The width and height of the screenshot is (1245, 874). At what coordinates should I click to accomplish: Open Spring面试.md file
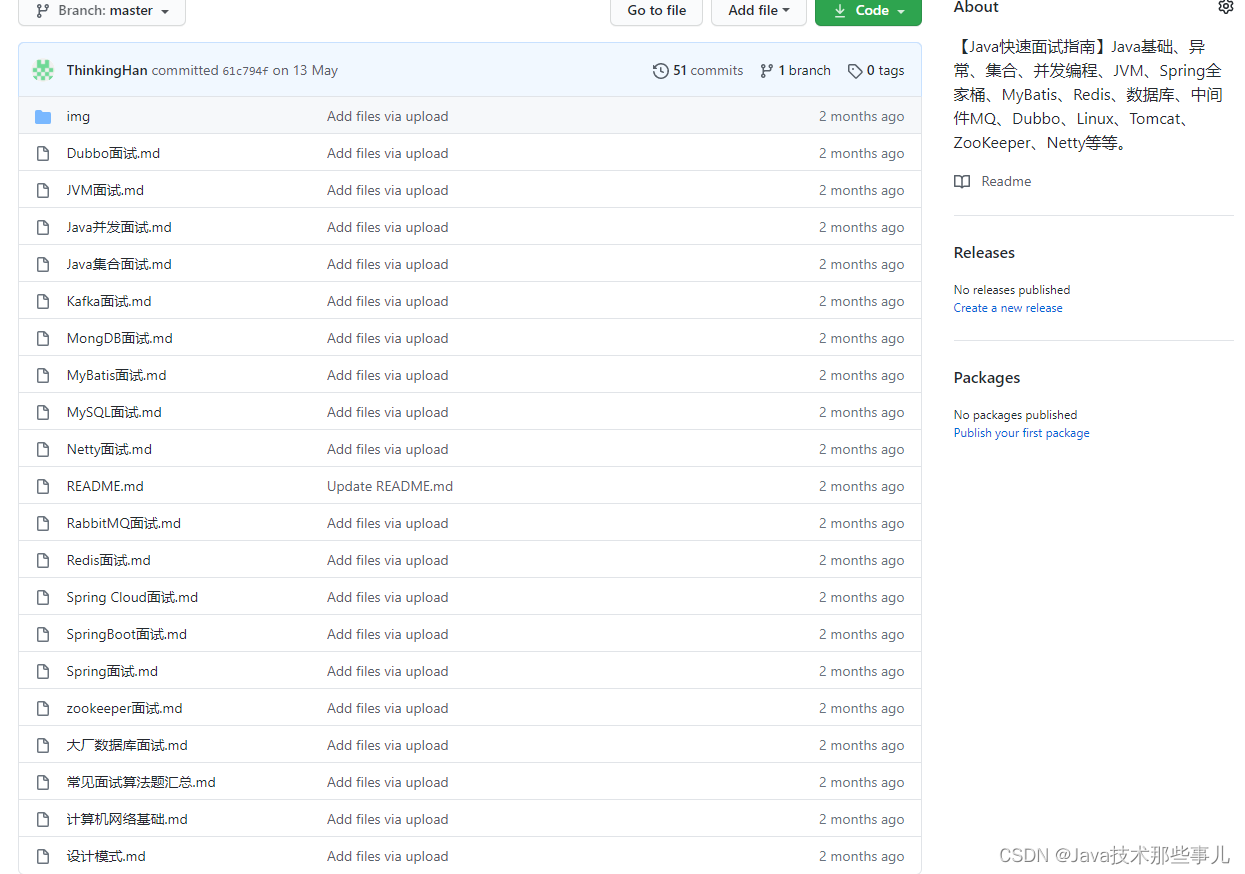[112, 671]
